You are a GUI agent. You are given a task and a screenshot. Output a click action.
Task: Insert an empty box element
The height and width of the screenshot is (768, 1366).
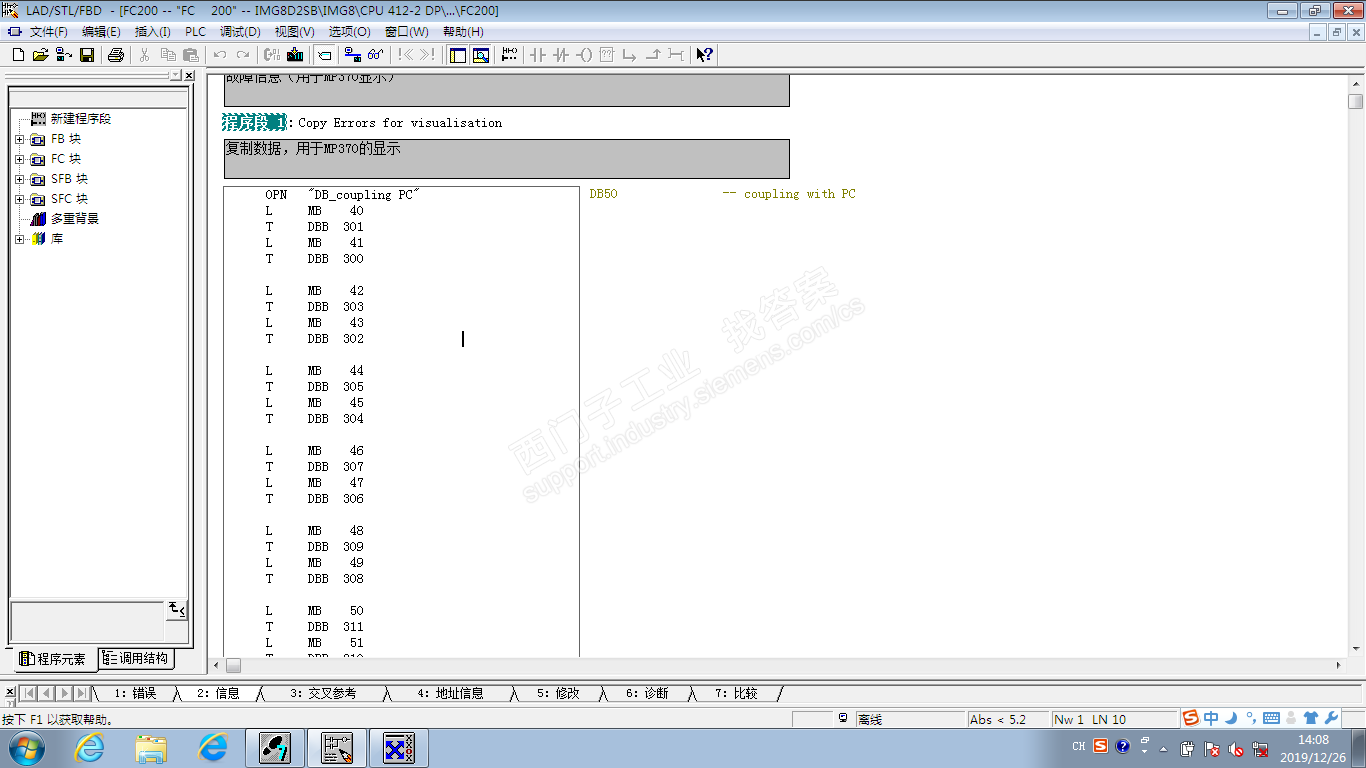607,55
